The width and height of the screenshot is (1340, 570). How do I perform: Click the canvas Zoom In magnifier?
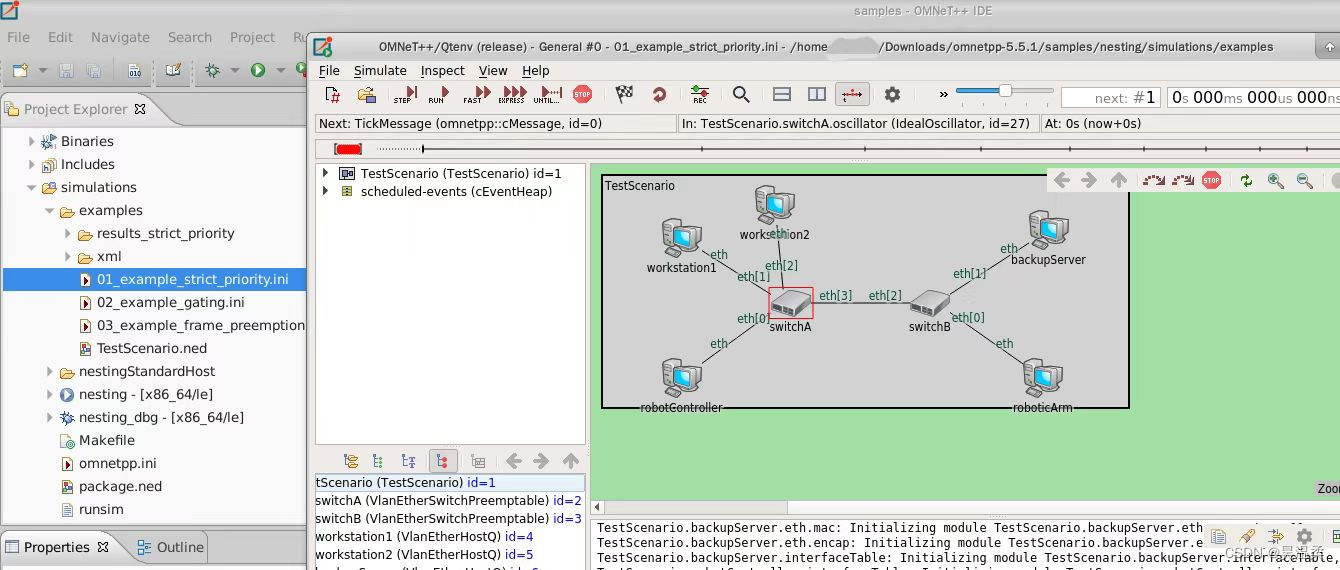1275,180
